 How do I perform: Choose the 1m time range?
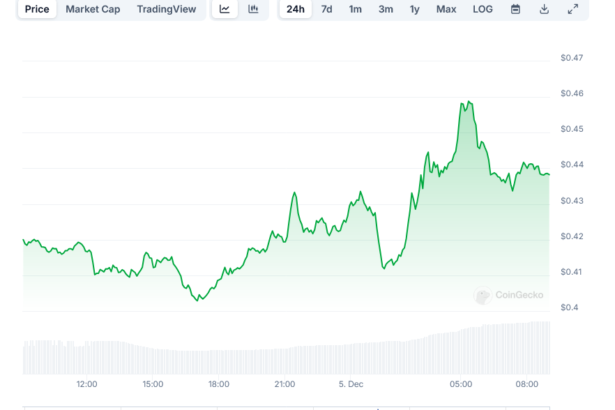355,9
